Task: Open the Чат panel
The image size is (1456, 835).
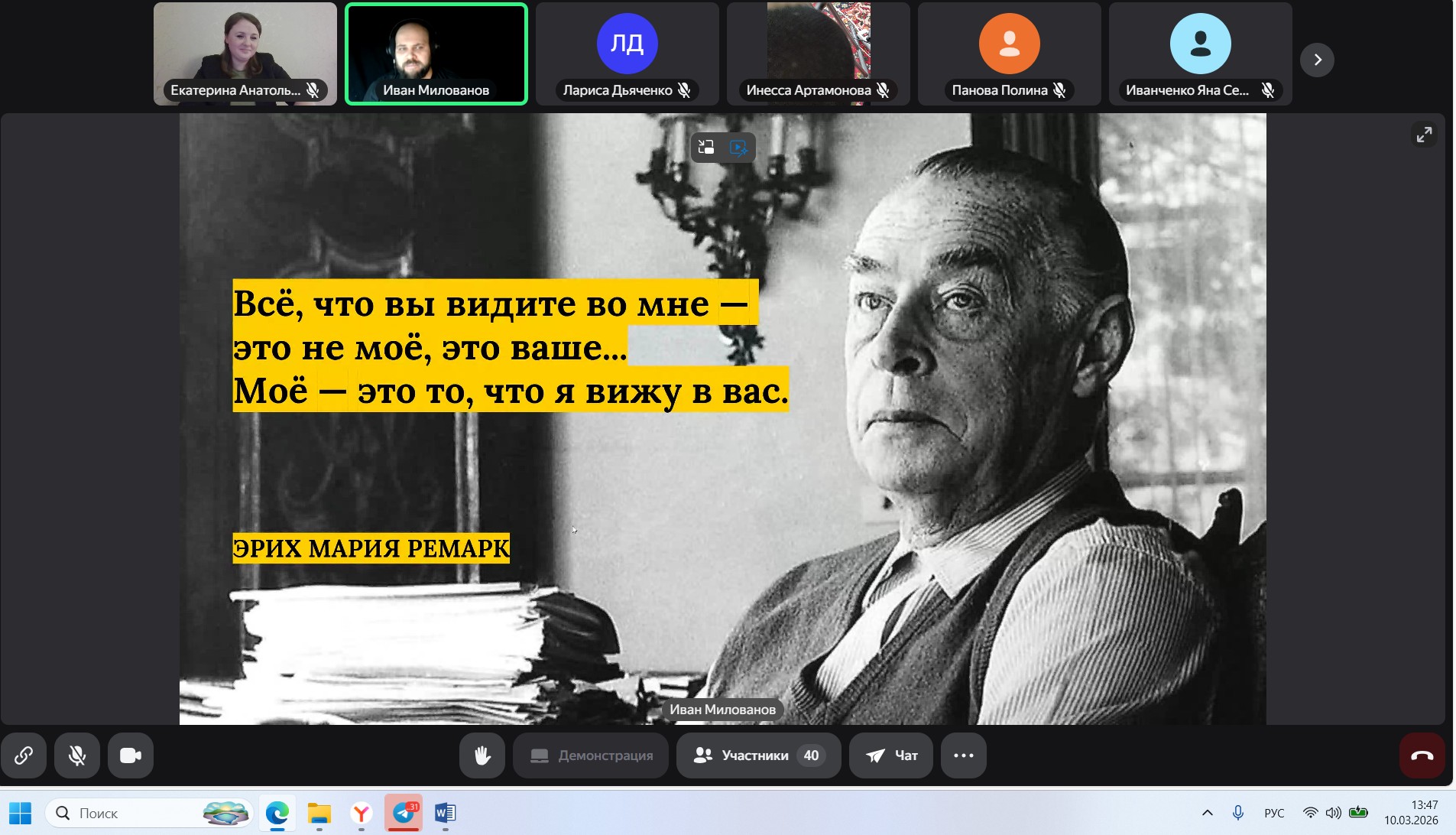Action: click(x=891, y=755)
